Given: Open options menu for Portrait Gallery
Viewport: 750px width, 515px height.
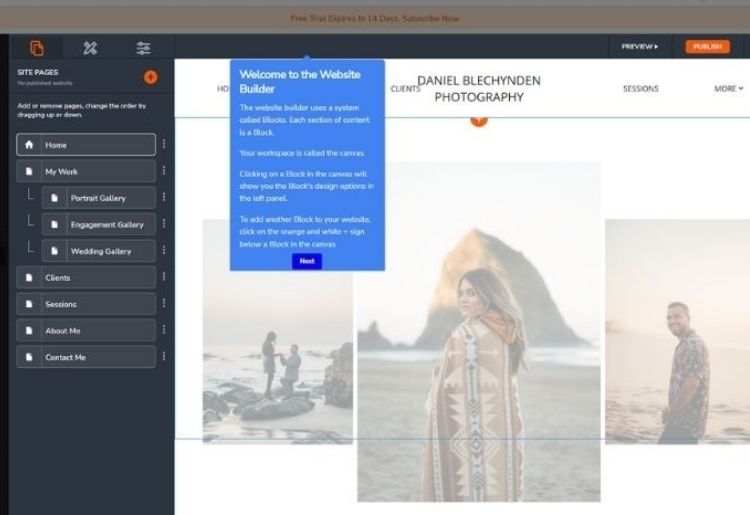Looking at the screenshot, I should [x=164, y=197].
